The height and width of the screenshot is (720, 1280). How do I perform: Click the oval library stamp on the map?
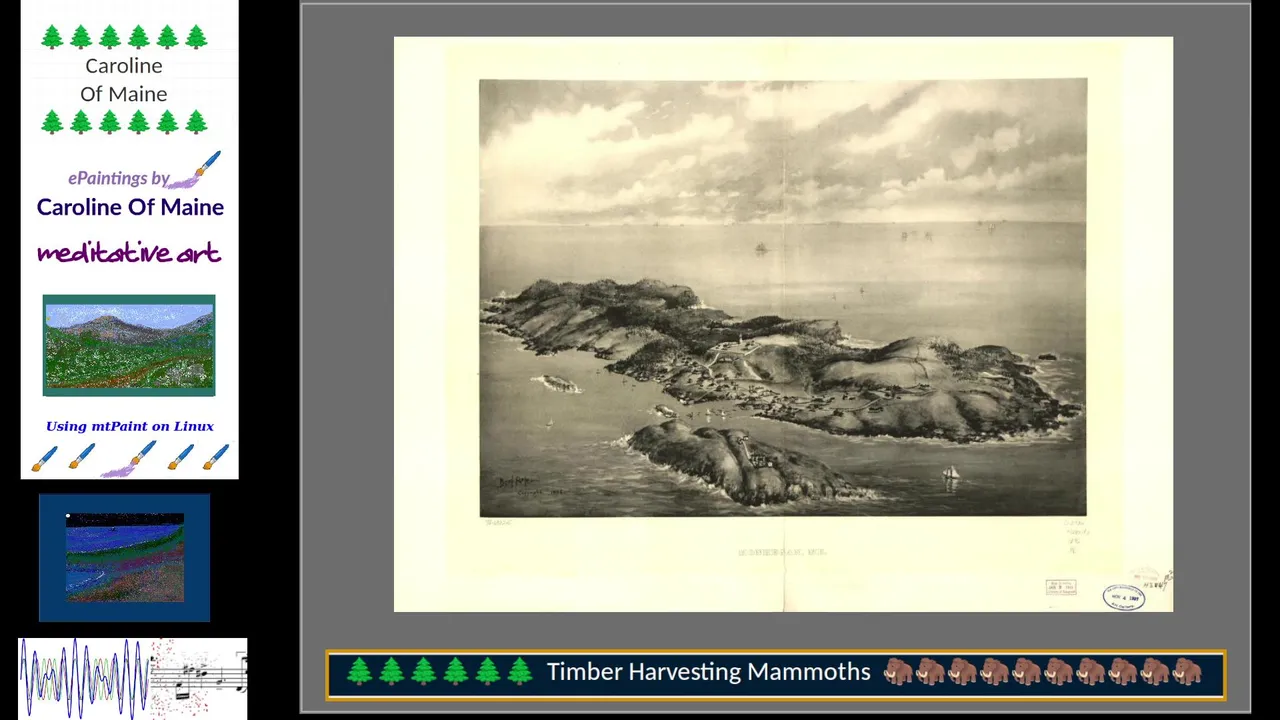coord(1124,598)
